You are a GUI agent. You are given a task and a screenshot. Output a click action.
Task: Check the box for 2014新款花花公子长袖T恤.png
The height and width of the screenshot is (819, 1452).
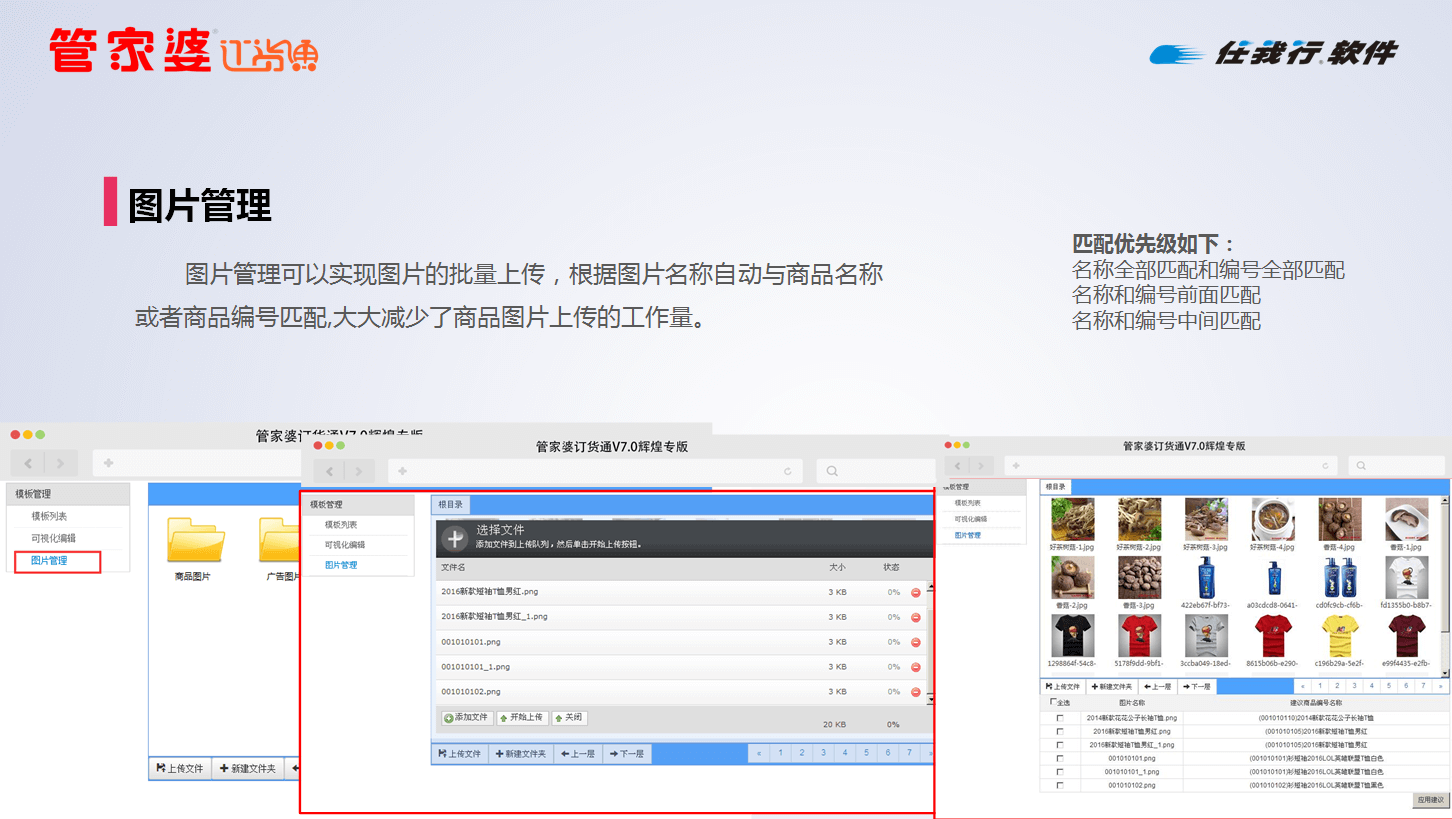pyautogui.click(x=1060, y=718)
